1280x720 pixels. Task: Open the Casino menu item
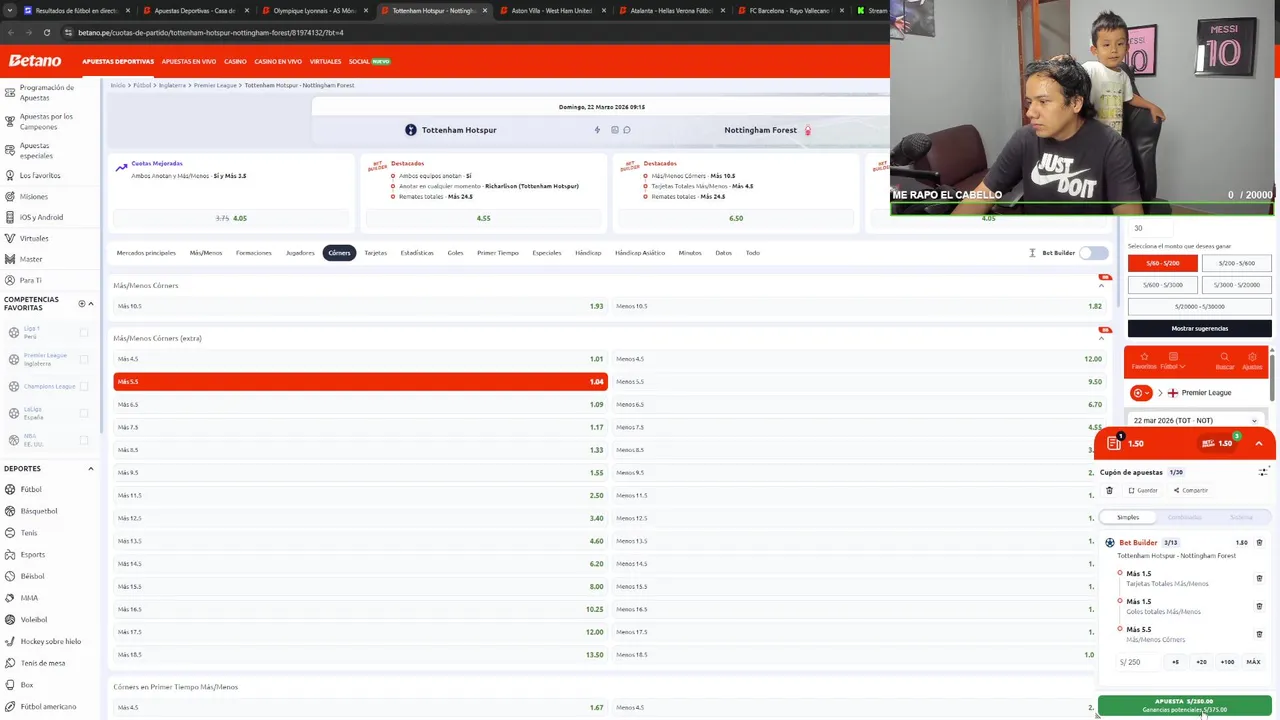(x=235, y=61)
